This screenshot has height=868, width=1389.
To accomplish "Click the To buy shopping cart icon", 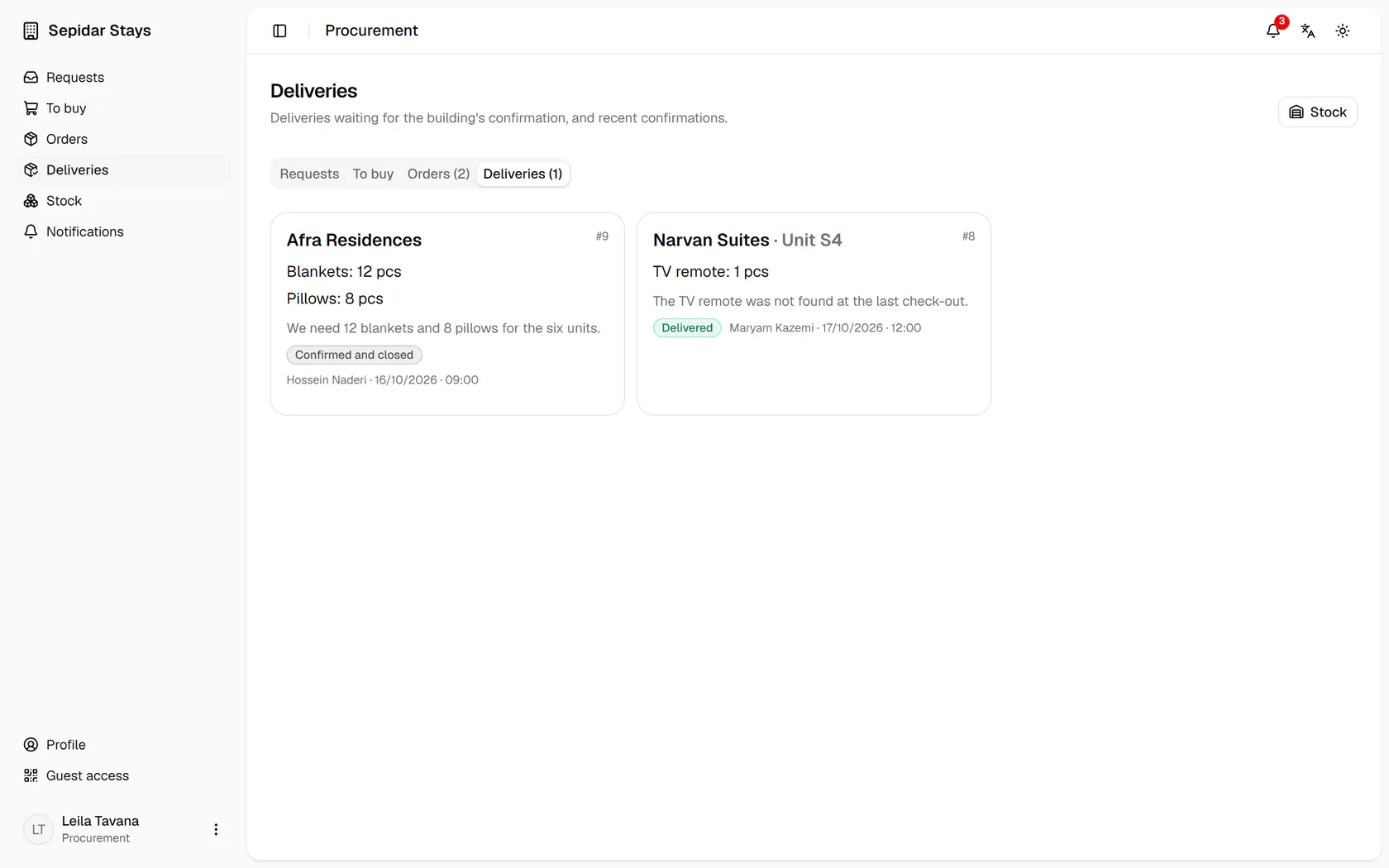I will 31,108.
